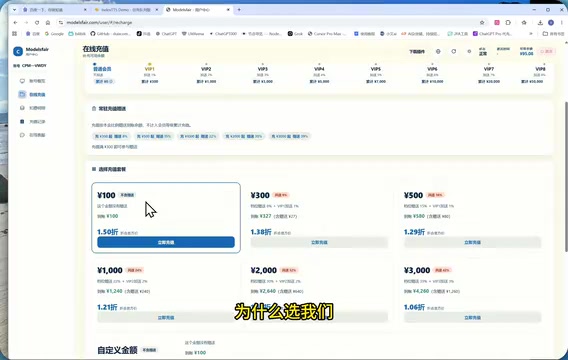Open the GitHub bookmark

(110, 34)
